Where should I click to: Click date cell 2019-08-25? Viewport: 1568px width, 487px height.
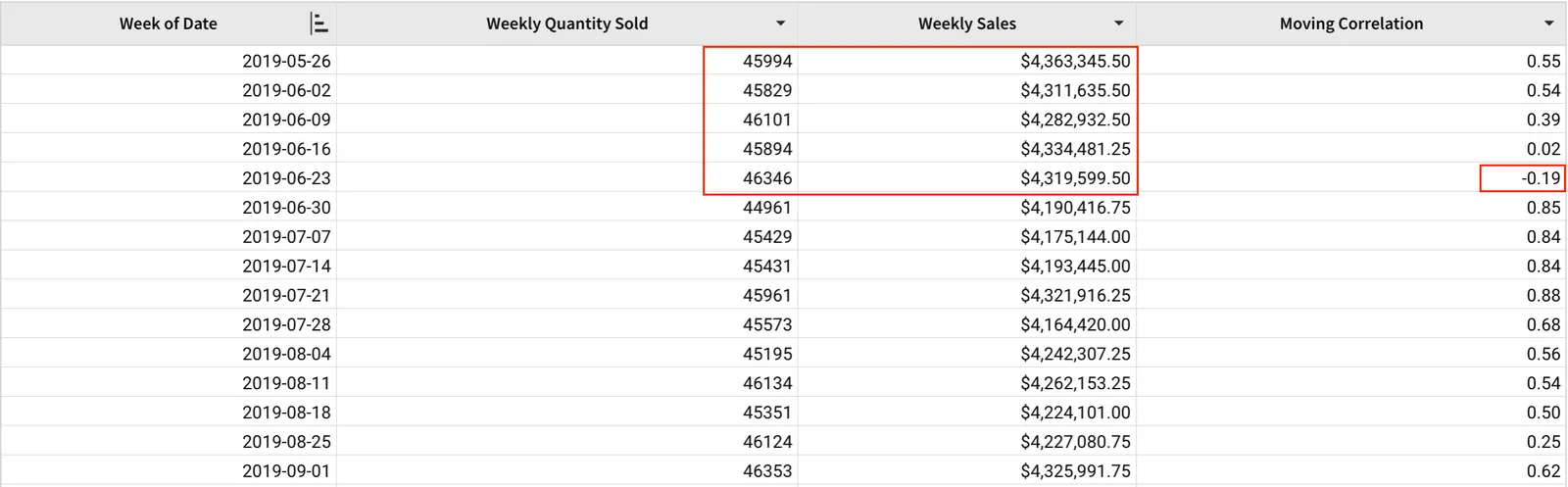[x=169, y=442]
